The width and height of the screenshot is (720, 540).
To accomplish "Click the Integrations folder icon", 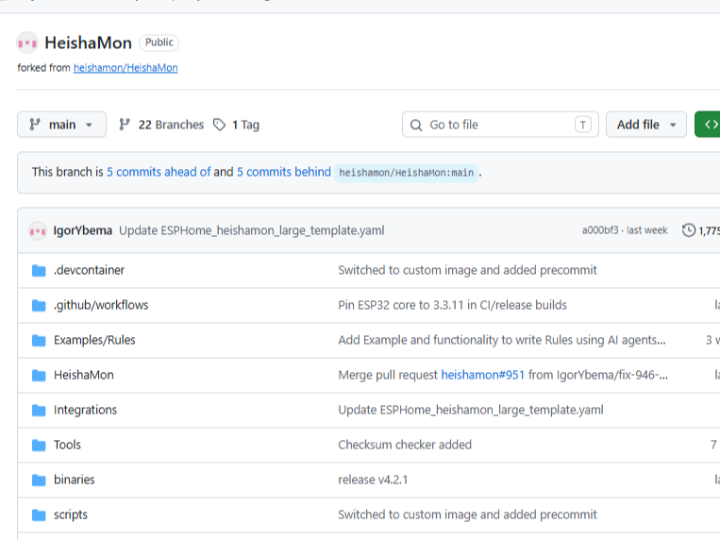I will 39,410.
